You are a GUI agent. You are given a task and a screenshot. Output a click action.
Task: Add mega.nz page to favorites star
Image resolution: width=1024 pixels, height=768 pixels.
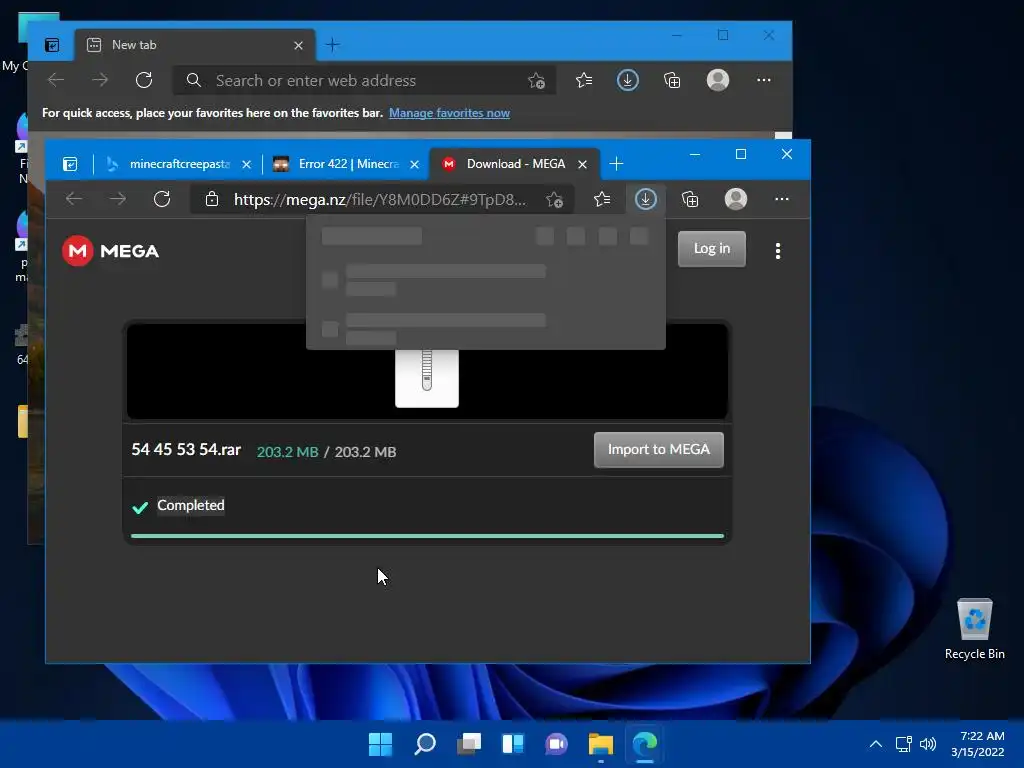pos(554,200)
